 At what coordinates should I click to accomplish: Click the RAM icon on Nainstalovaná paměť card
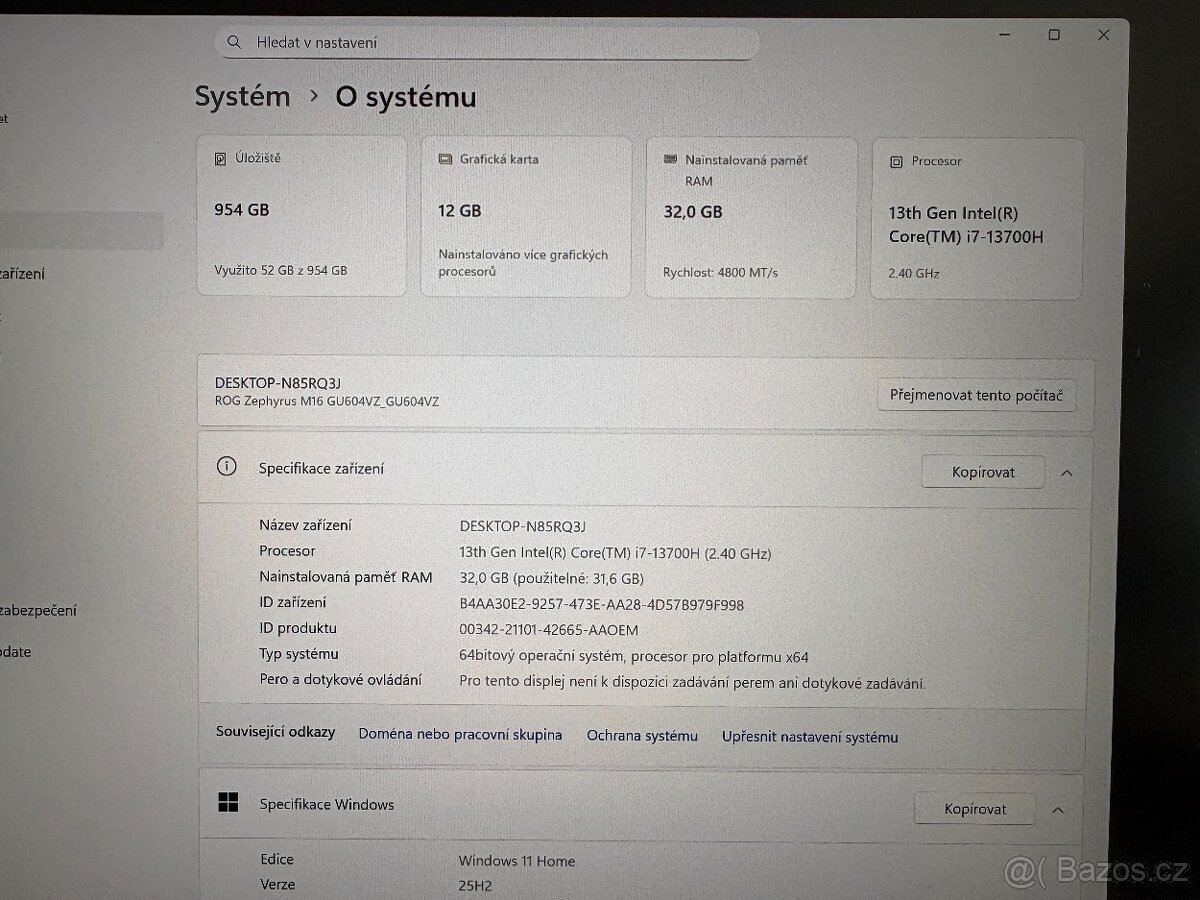671,159
